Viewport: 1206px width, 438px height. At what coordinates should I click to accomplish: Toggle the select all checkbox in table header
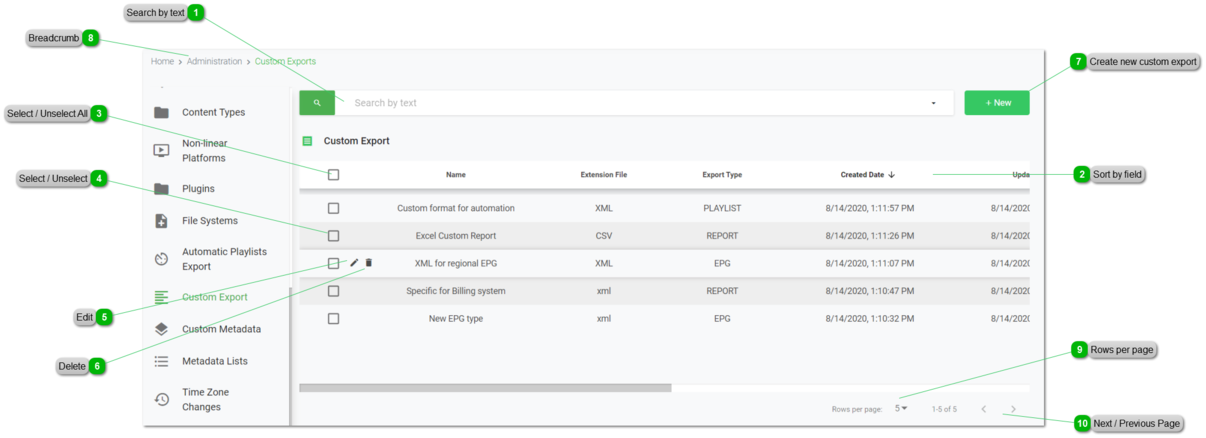pos(334,175)
